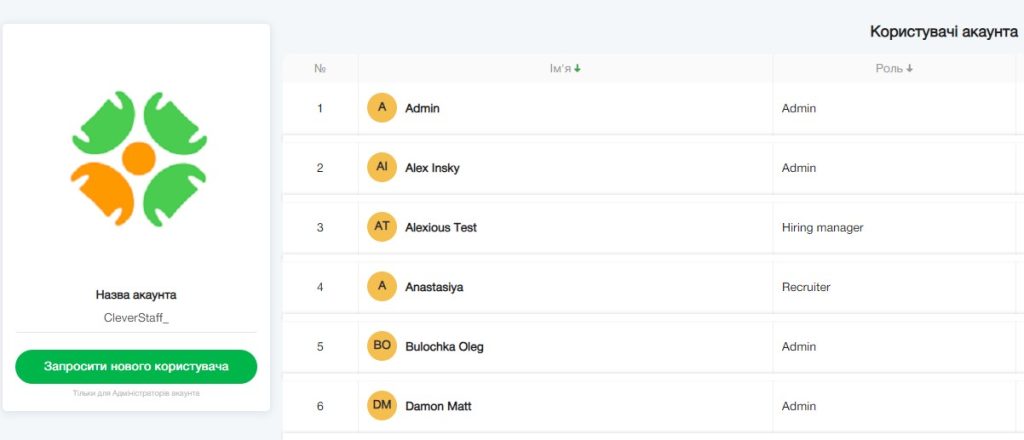Sort by role using the arrow icon

click(910, 69)
